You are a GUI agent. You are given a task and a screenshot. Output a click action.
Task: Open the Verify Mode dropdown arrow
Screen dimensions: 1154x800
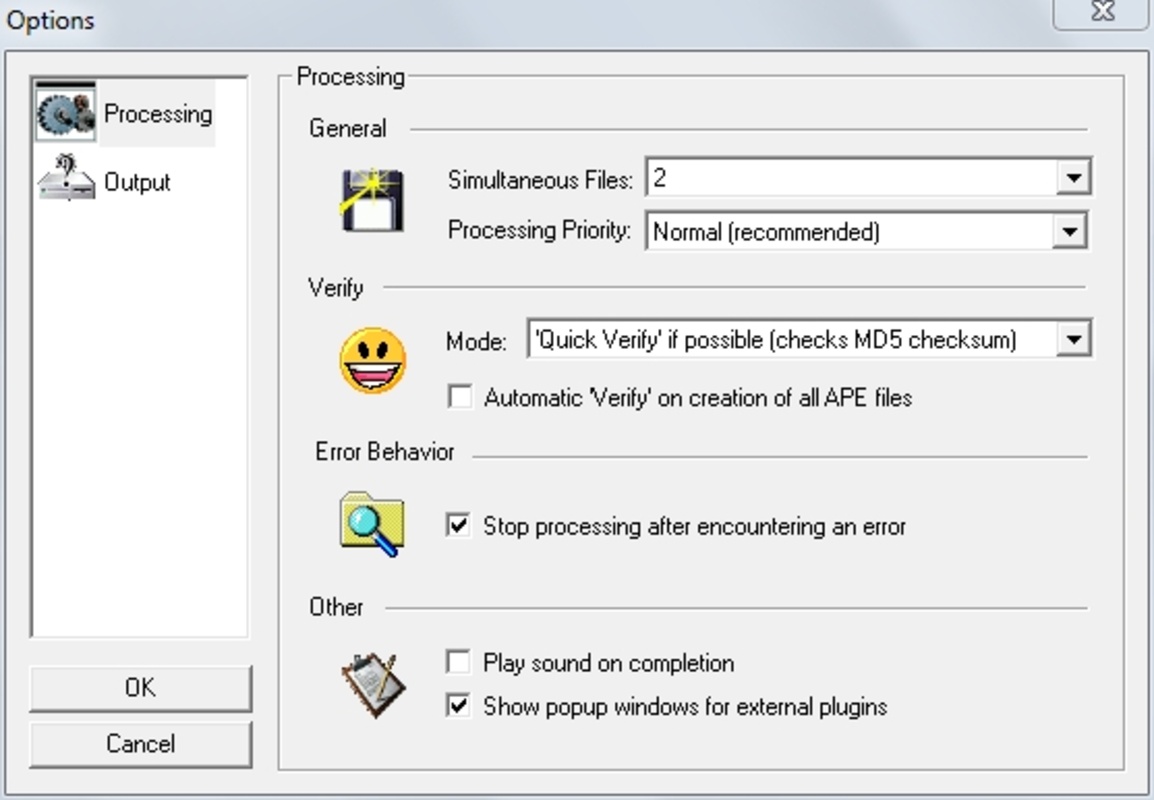1074,339
